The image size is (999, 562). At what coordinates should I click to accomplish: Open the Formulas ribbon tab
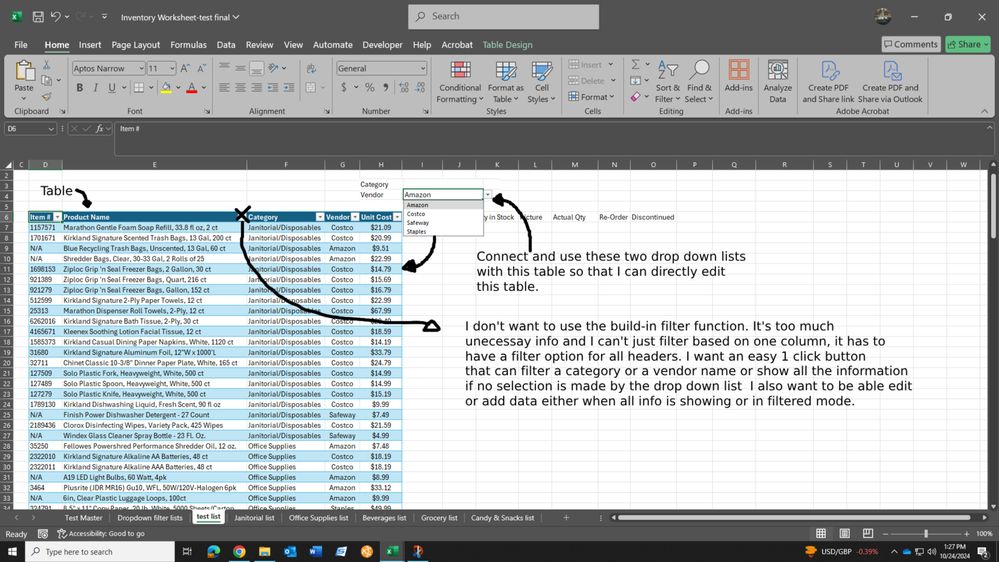point(189,45)
